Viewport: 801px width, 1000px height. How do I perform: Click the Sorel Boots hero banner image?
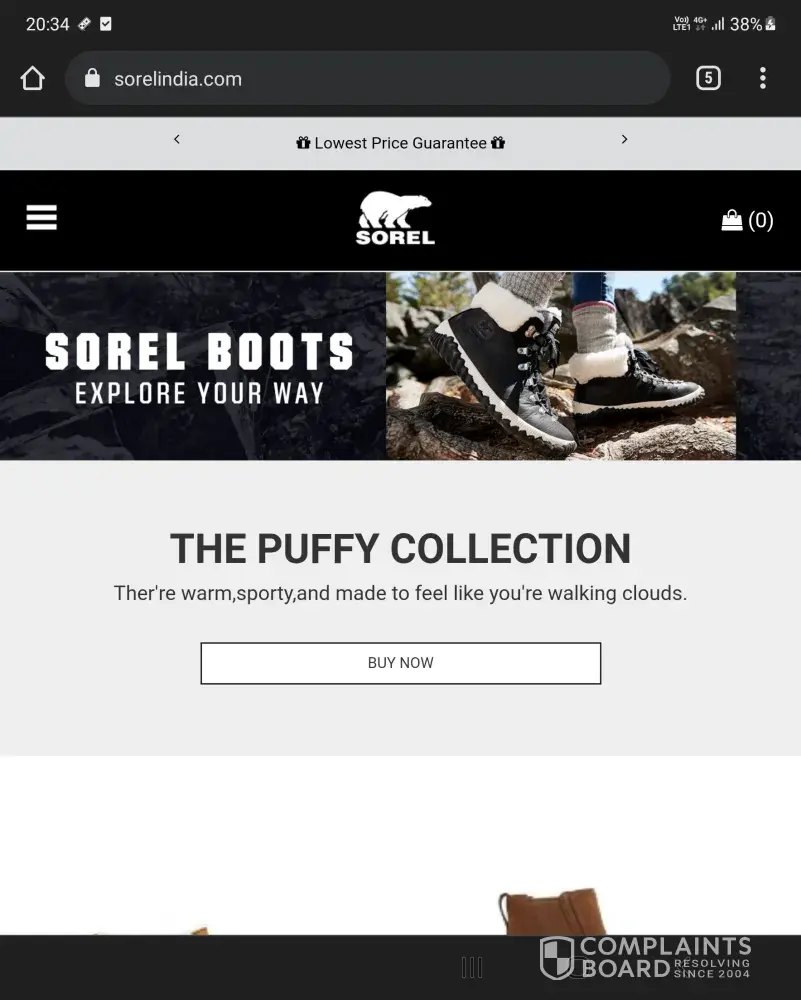pos(400,366)
